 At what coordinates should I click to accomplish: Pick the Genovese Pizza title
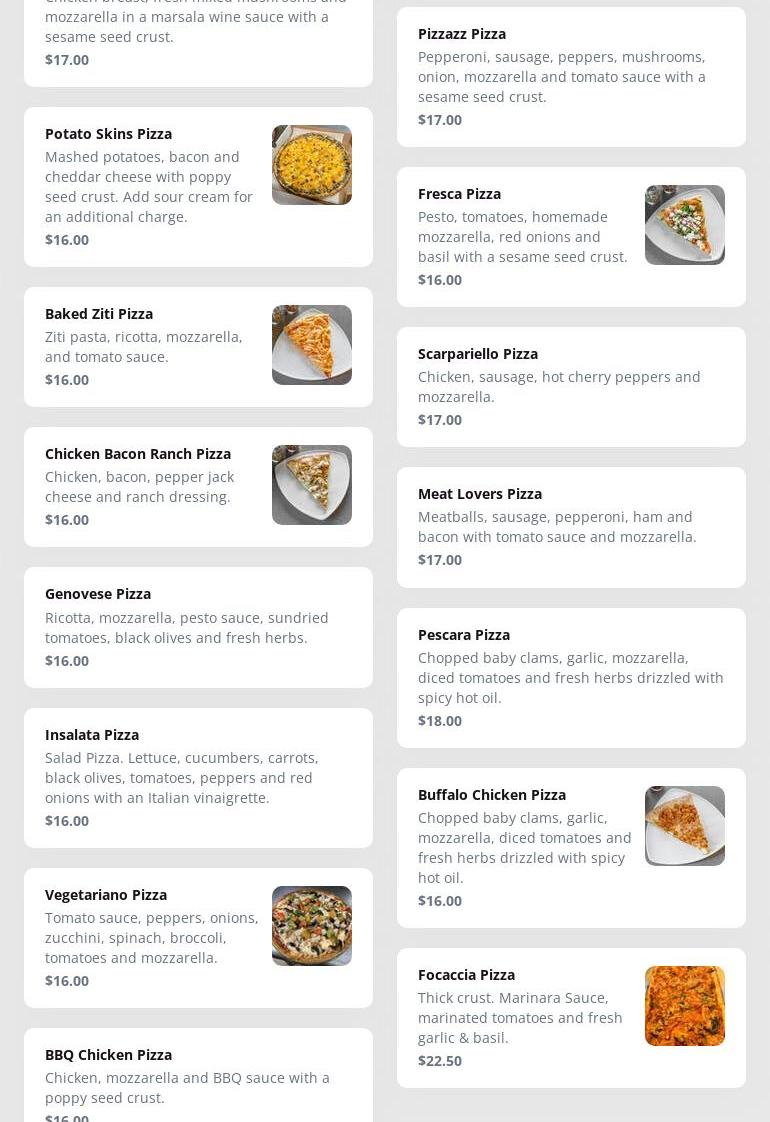[98, 594]
